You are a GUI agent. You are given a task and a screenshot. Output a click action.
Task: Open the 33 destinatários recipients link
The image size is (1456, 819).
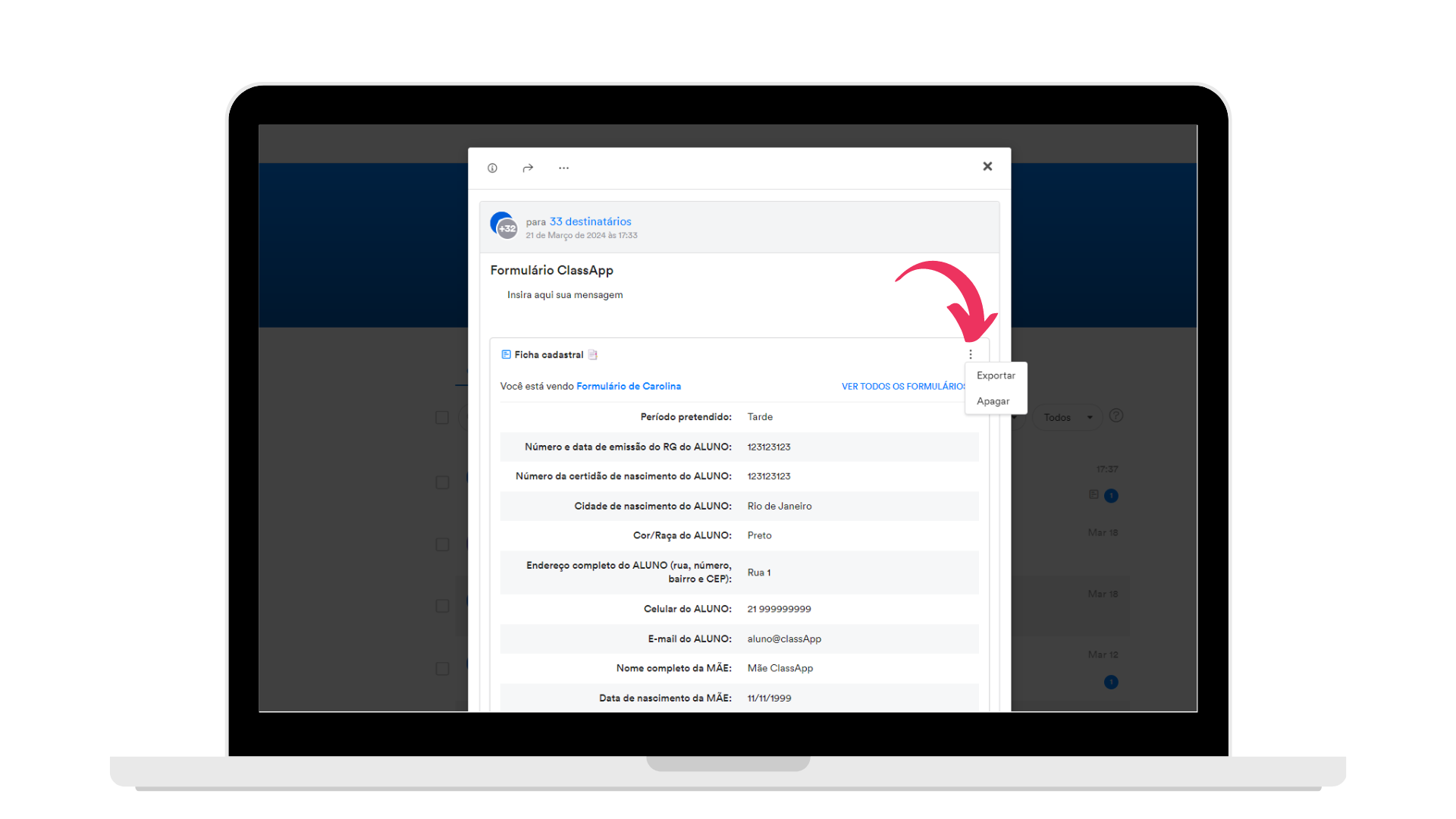[x=590, y=221]
